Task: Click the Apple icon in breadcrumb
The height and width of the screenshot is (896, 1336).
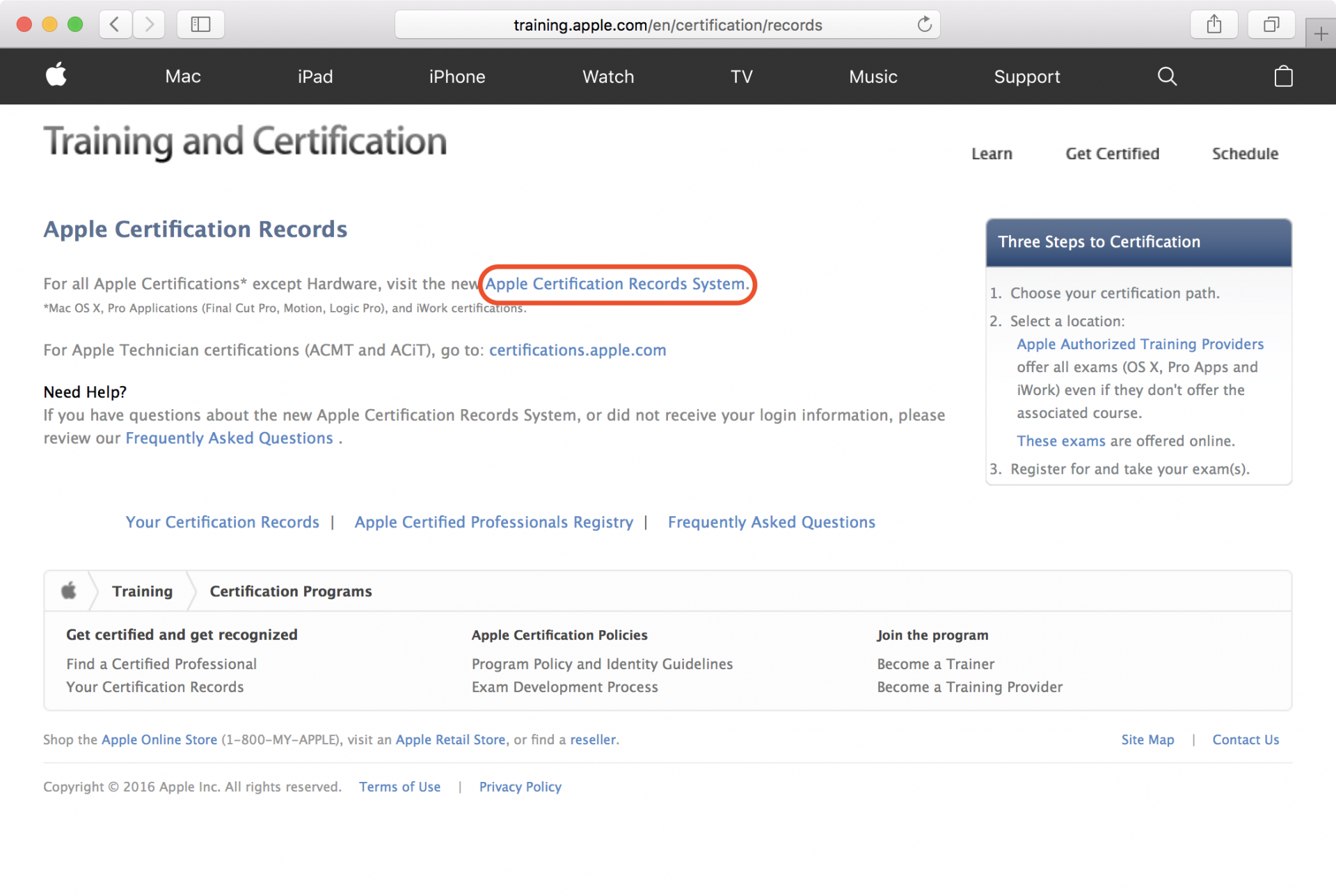Action: pos(68,591)
